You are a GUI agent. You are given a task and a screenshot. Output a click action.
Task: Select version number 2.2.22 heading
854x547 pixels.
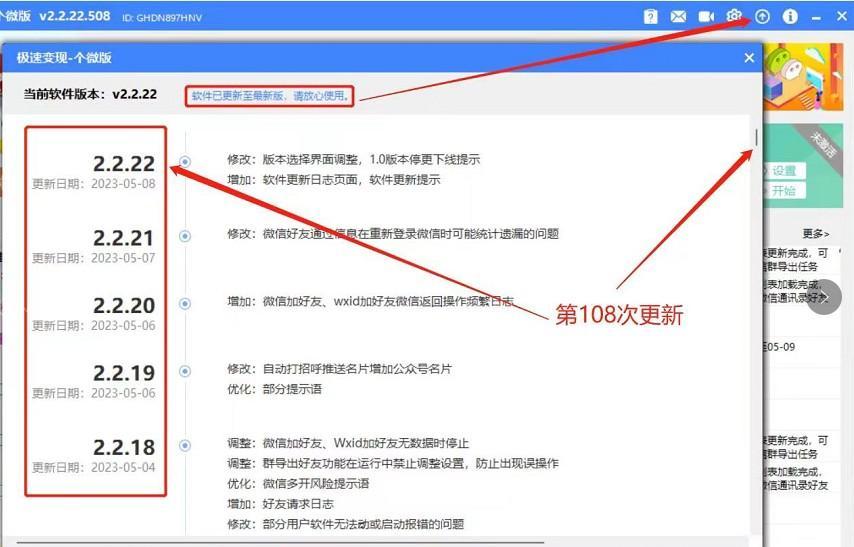pyautogui.click(x=124, y=163)
